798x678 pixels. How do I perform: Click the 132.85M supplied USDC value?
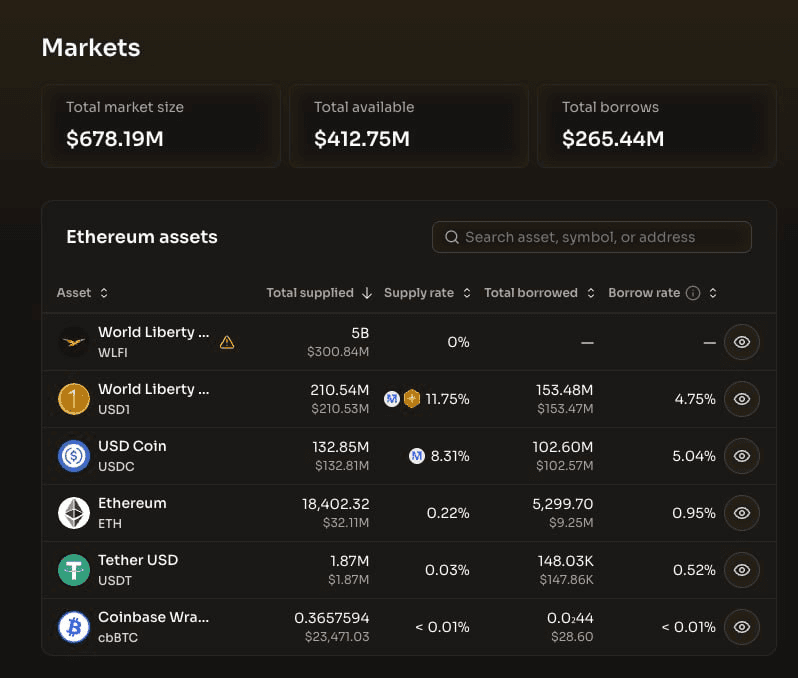[x=341, y=447]
